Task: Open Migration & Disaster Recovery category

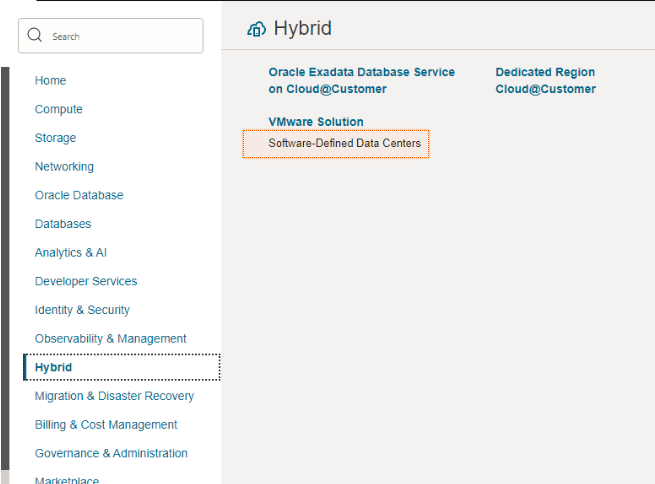Action: [114, 396]
